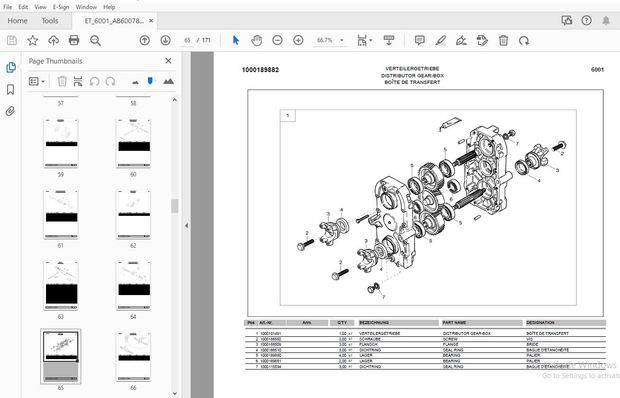Viewport: 620px width, 398px height.
Task: Rotate pages counterclockwise in thumbnails panel
Action: click(94, 81)
